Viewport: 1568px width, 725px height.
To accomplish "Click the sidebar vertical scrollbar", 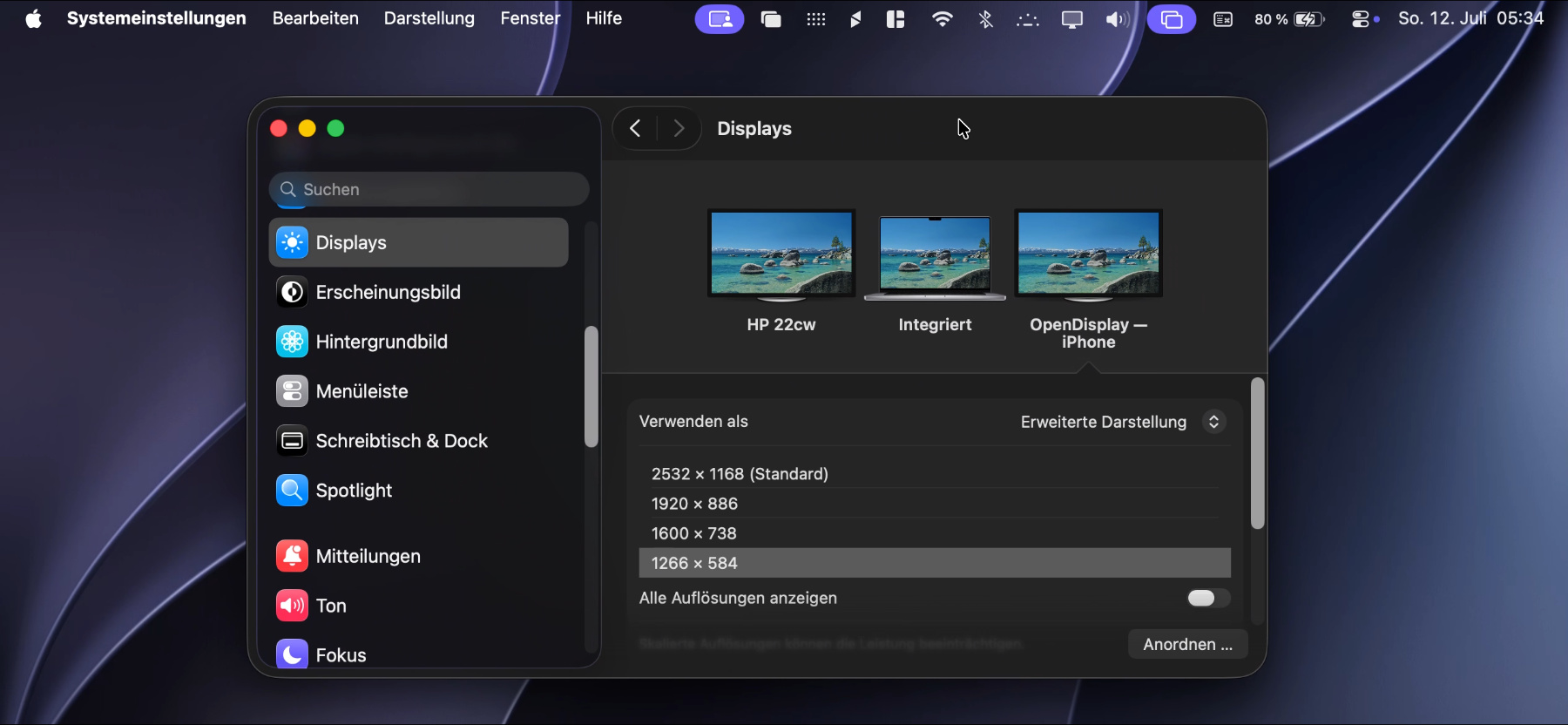I will tap(591, 387).
